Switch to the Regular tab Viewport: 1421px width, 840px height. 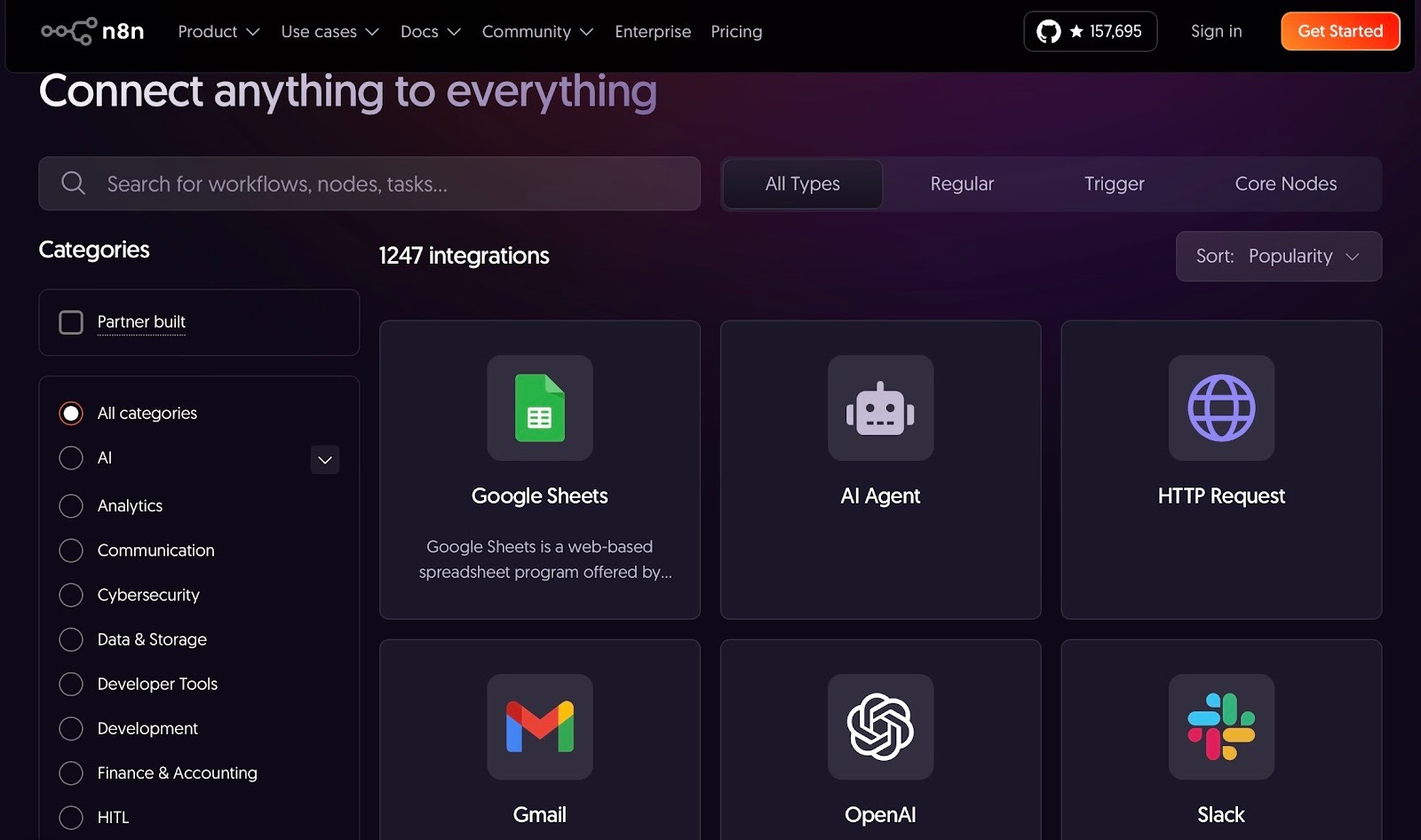point(962,184)
